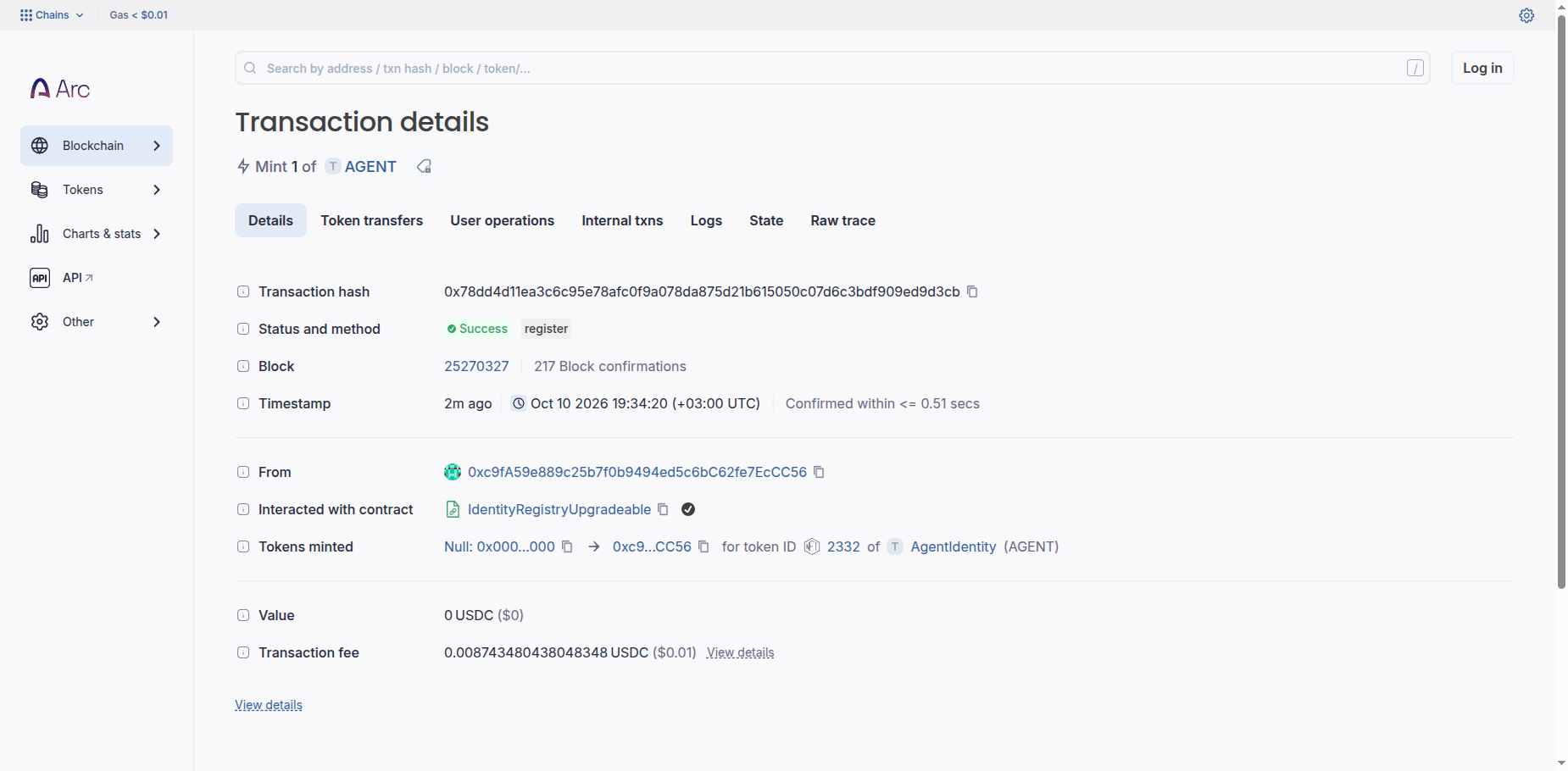The image size is (1568, 771).
Task: Click the tag icon next to AGENT
Action: pos(424,166)
